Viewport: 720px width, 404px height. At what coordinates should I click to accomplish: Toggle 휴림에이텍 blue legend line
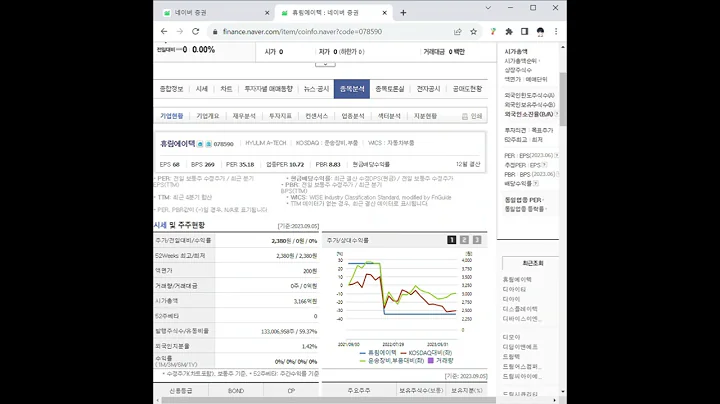(x=378, y=353)
